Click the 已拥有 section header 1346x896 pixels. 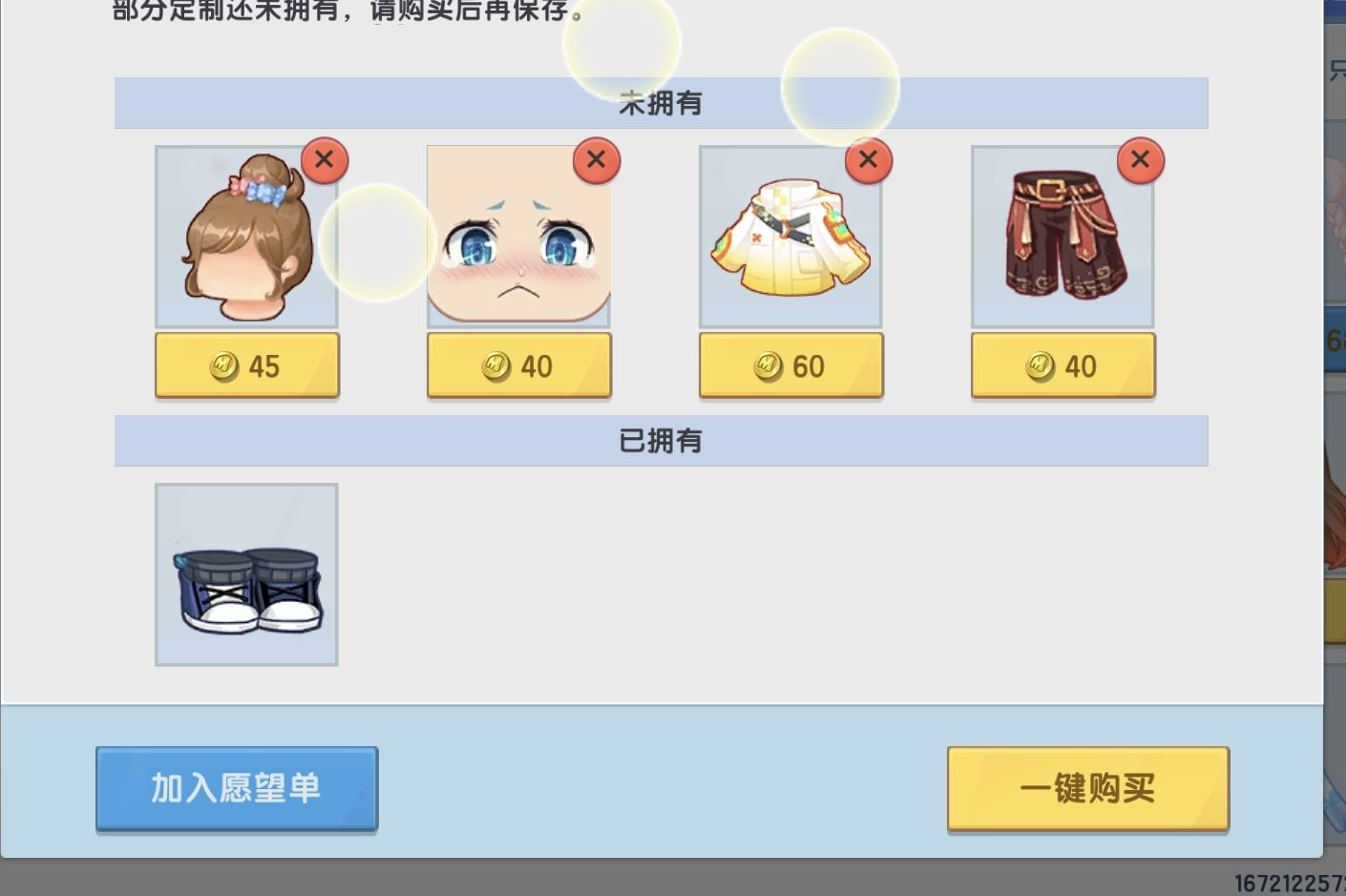point(661,441)
